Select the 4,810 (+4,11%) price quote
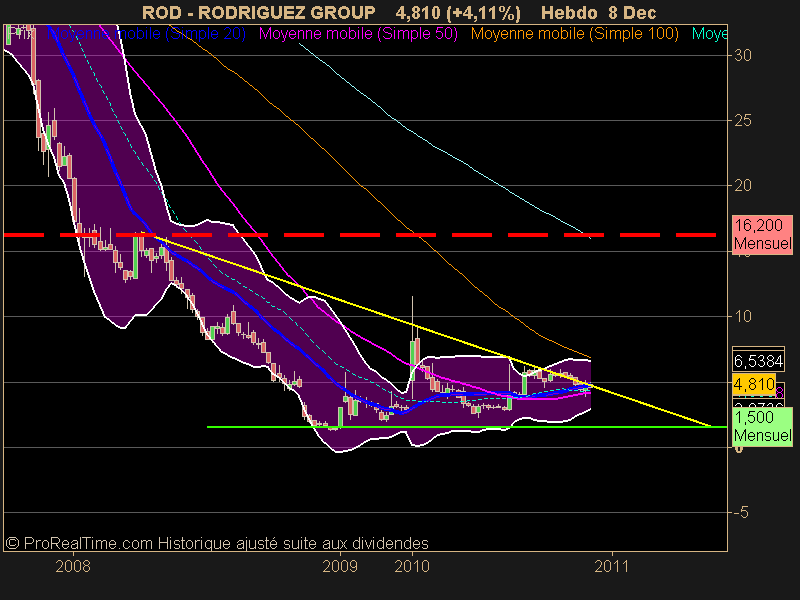This screenshot has width=800, height=600. point(458,13)
